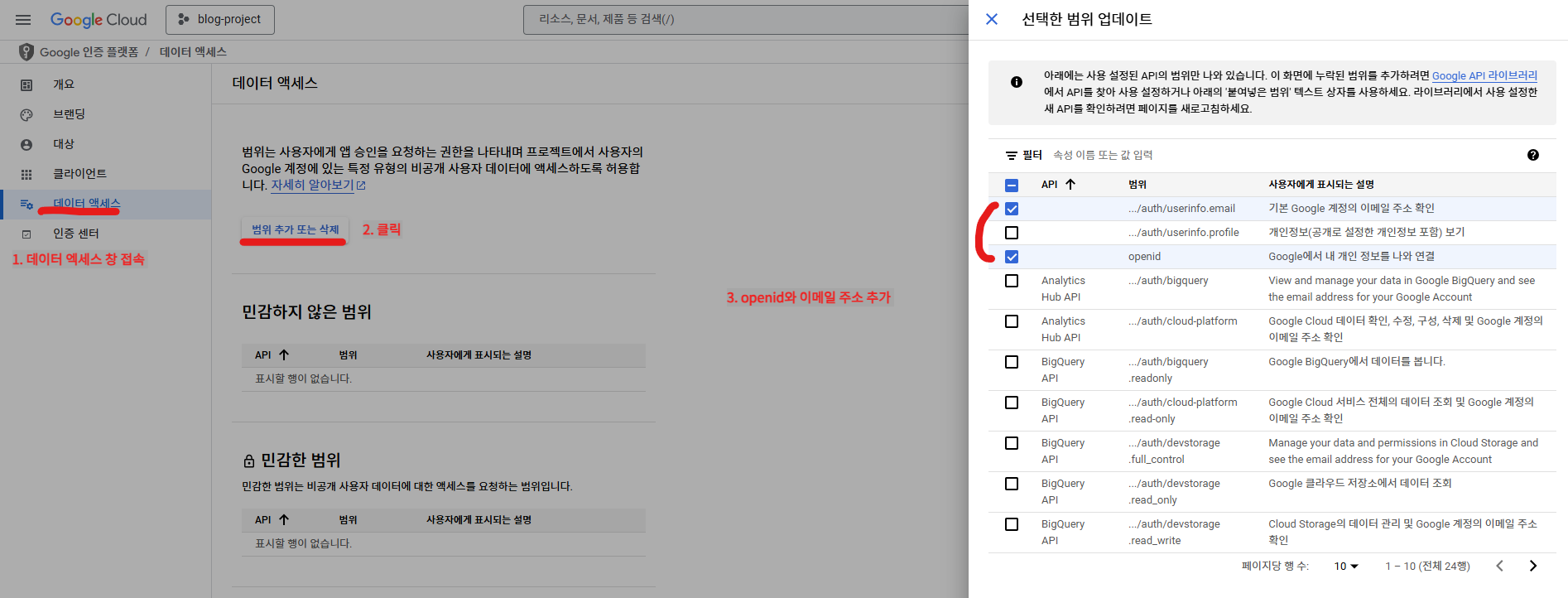Toggle the select-all header checkbox
This screenshot has height=598, width=1568.
click(x=1012, y=185)
